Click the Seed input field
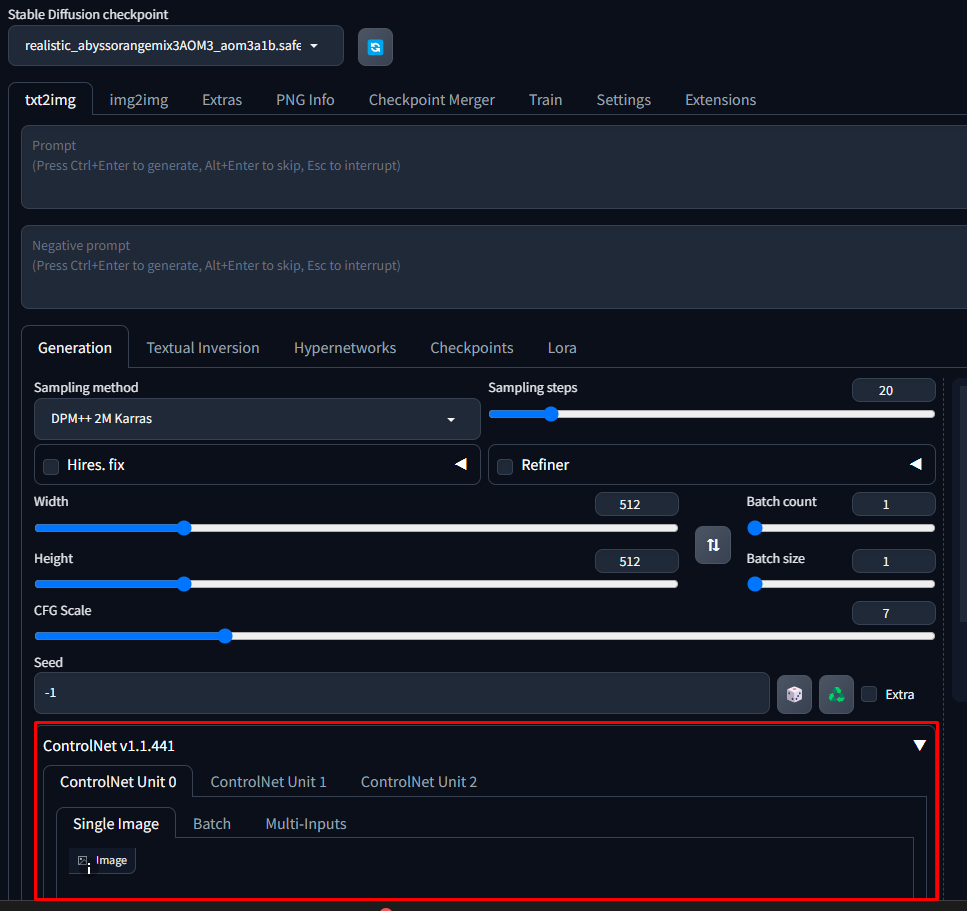 [400, 693]
